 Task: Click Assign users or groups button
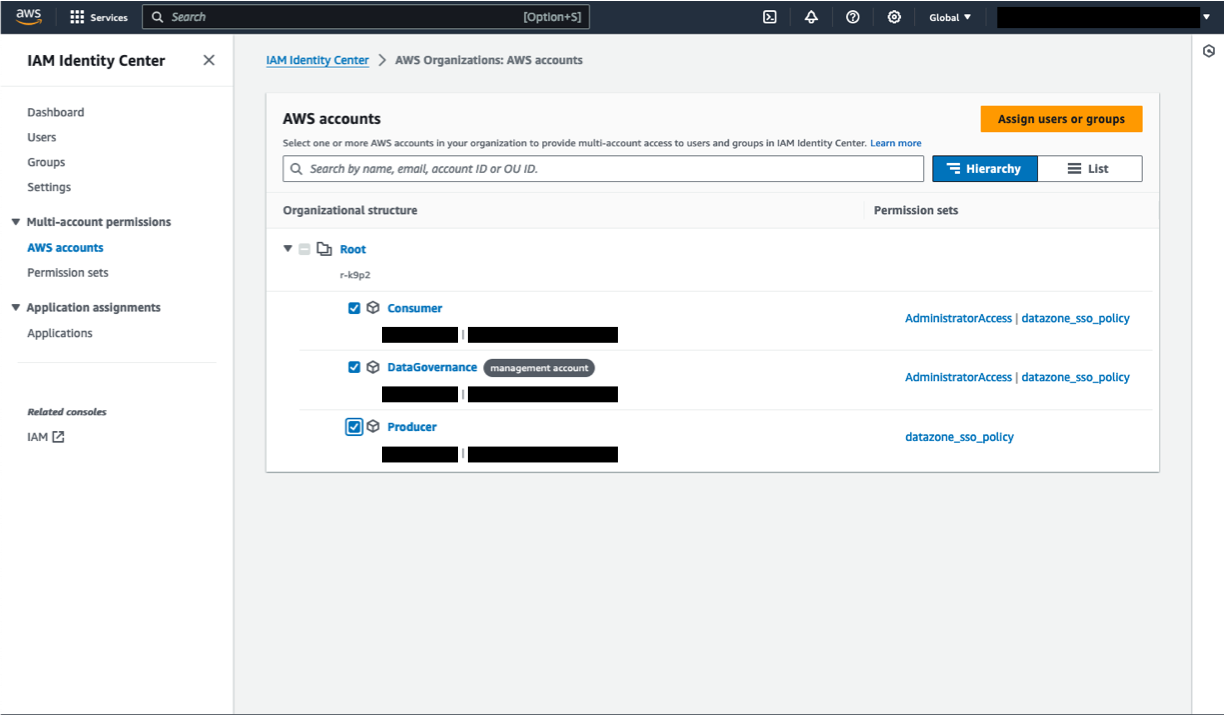click(1061, 119)
